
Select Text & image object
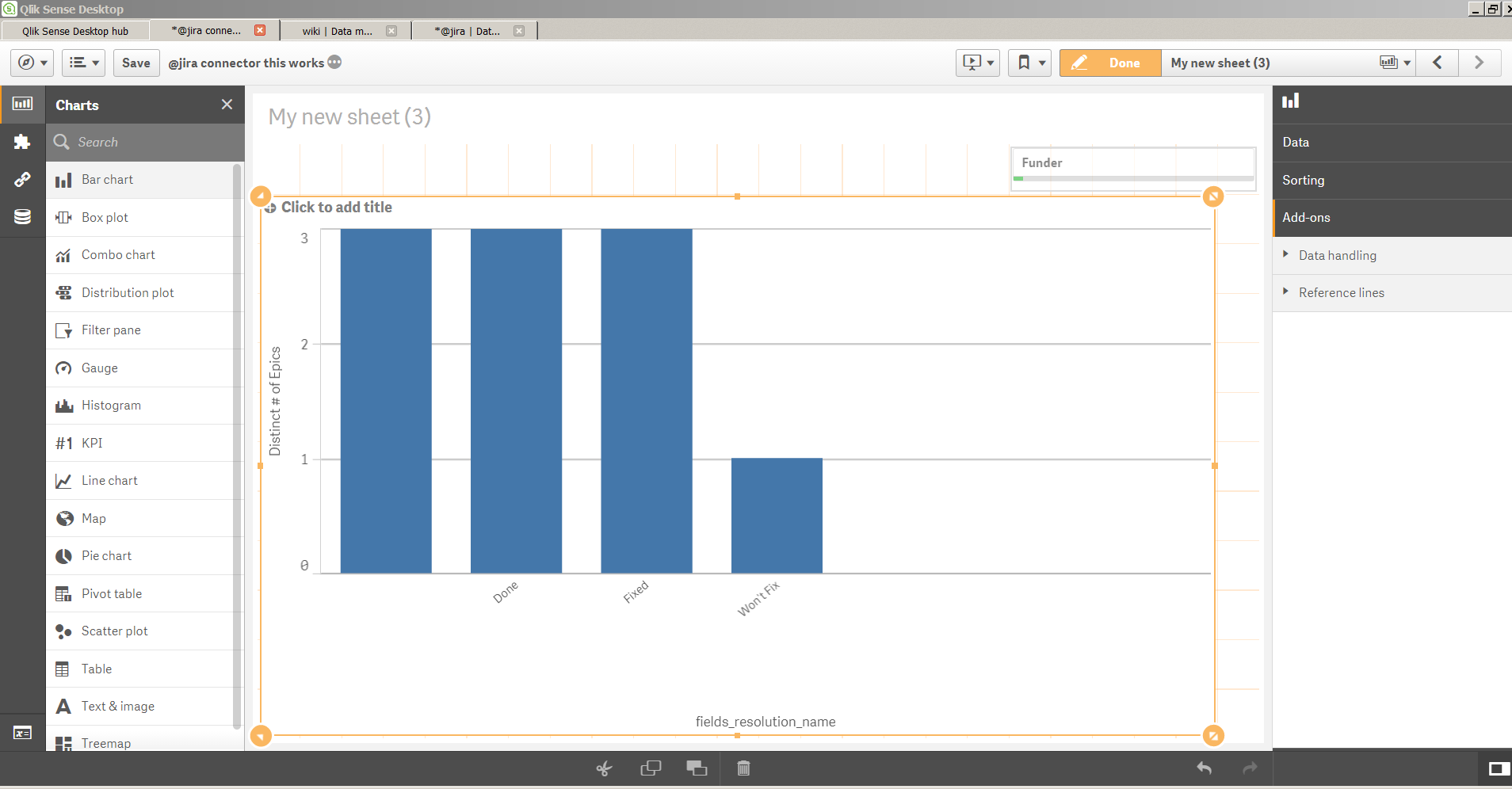coord(139,707)
